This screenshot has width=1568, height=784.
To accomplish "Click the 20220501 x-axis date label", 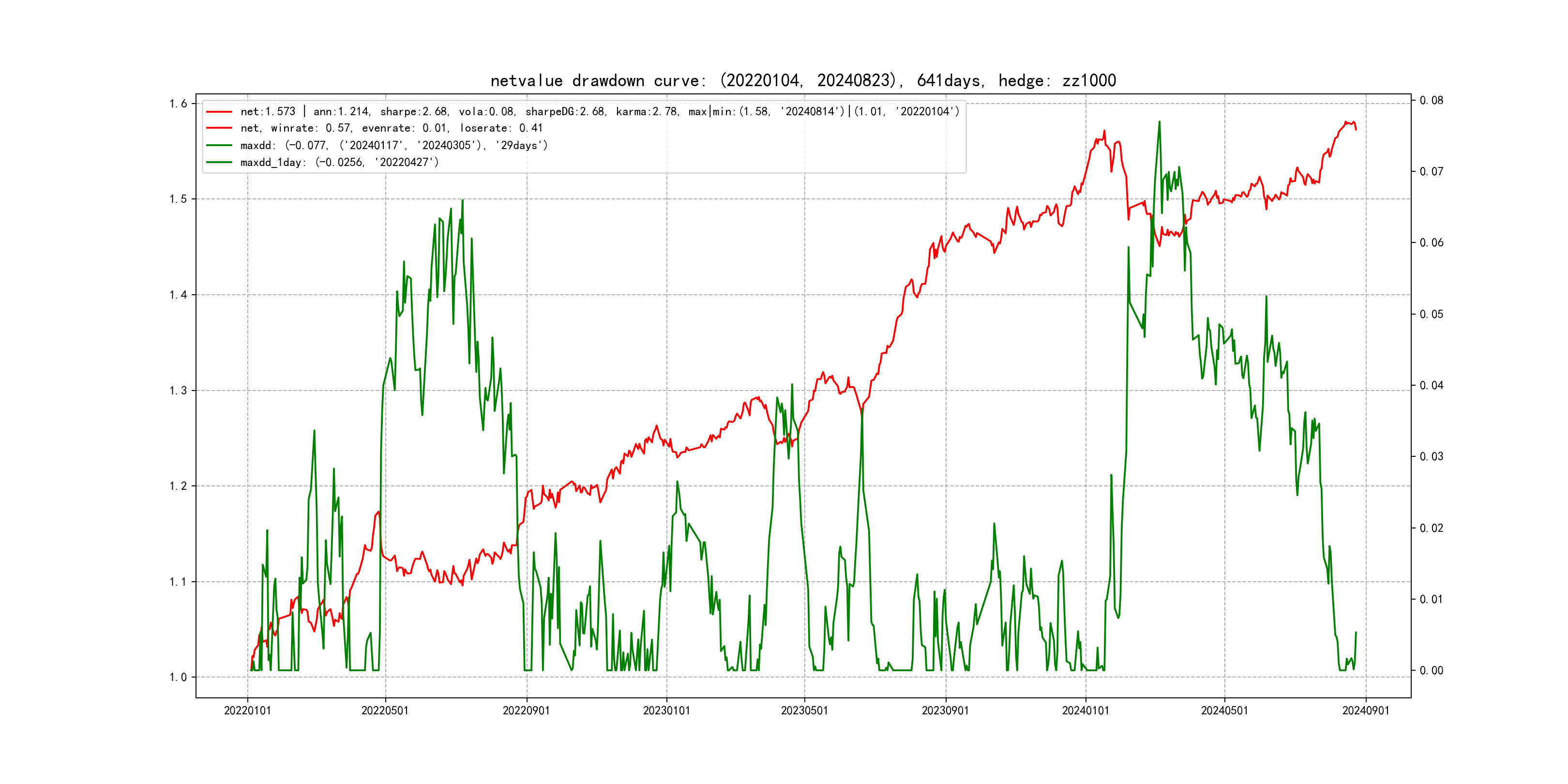I will (x=385, y=710).
